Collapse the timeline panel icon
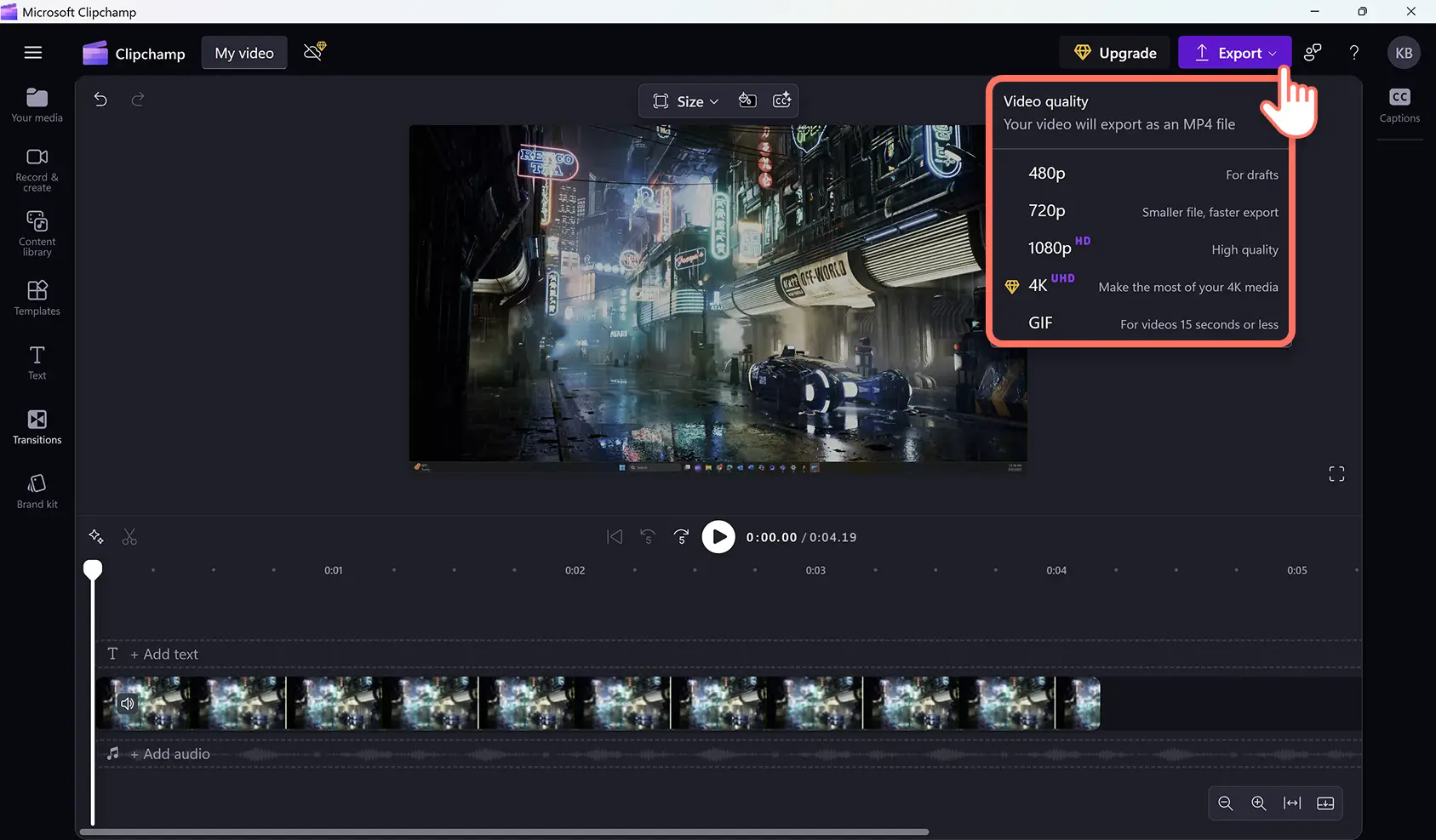1436x840 pixels. (1325, 803)
